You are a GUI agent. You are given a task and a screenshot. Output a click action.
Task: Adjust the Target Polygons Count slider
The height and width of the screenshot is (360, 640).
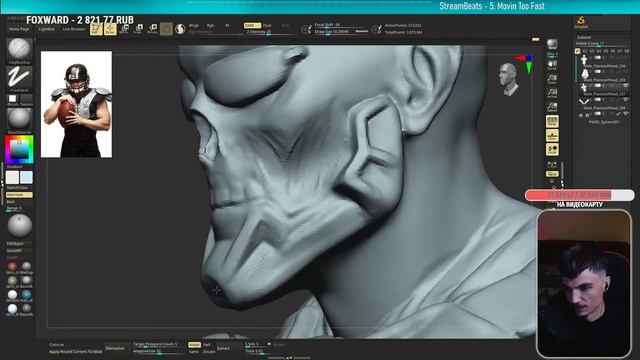[157, 344]
